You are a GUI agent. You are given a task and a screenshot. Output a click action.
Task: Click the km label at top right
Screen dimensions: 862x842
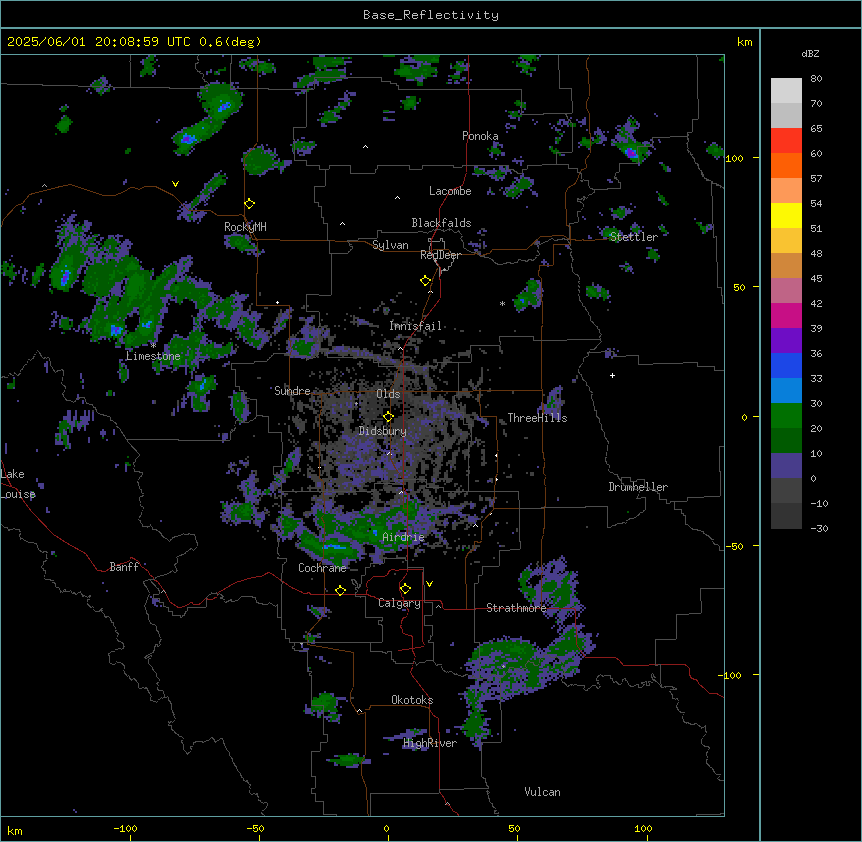[745, 42]
